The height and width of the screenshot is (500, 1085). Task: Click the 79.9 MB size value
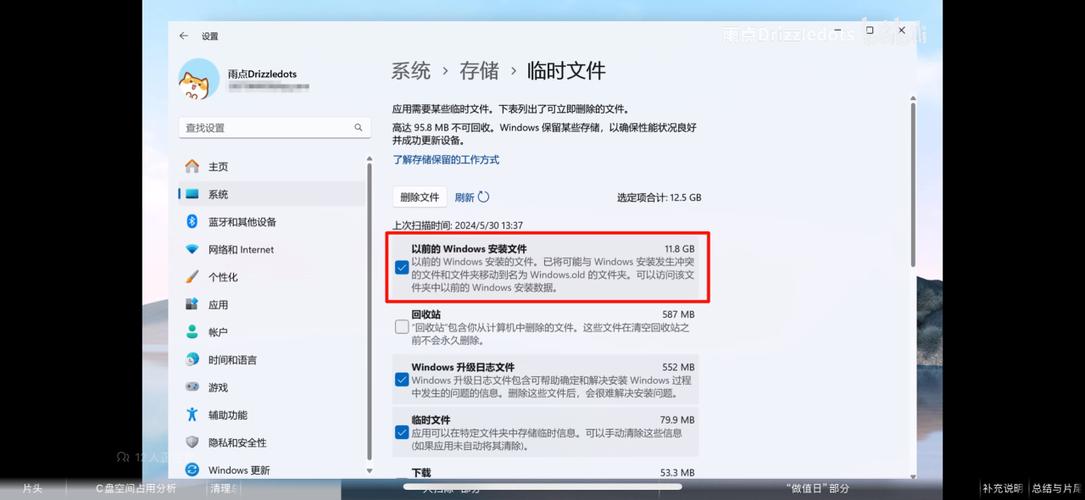tap(677, 420)
